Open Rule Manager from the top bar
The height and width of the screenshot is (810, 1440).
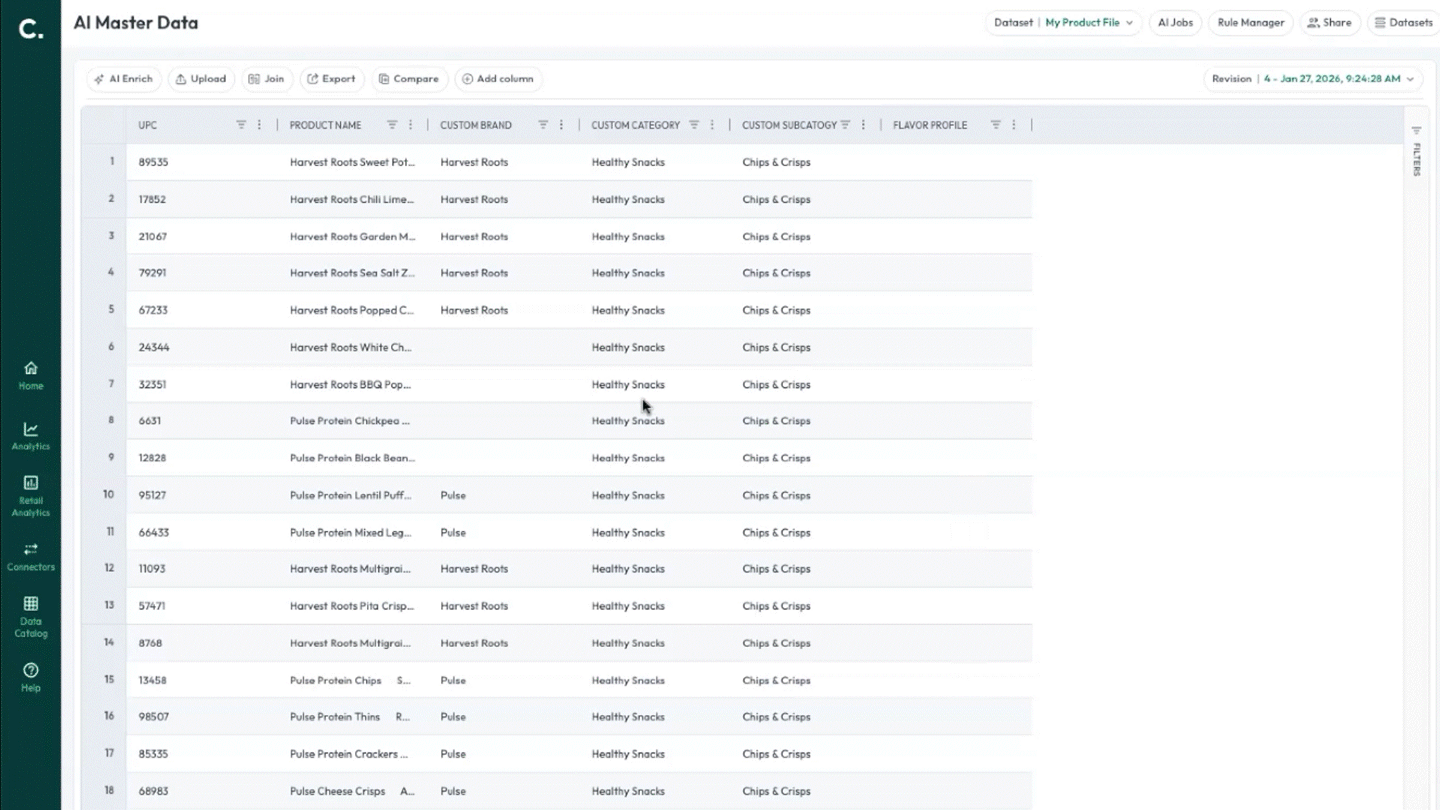click(1250, 23)
